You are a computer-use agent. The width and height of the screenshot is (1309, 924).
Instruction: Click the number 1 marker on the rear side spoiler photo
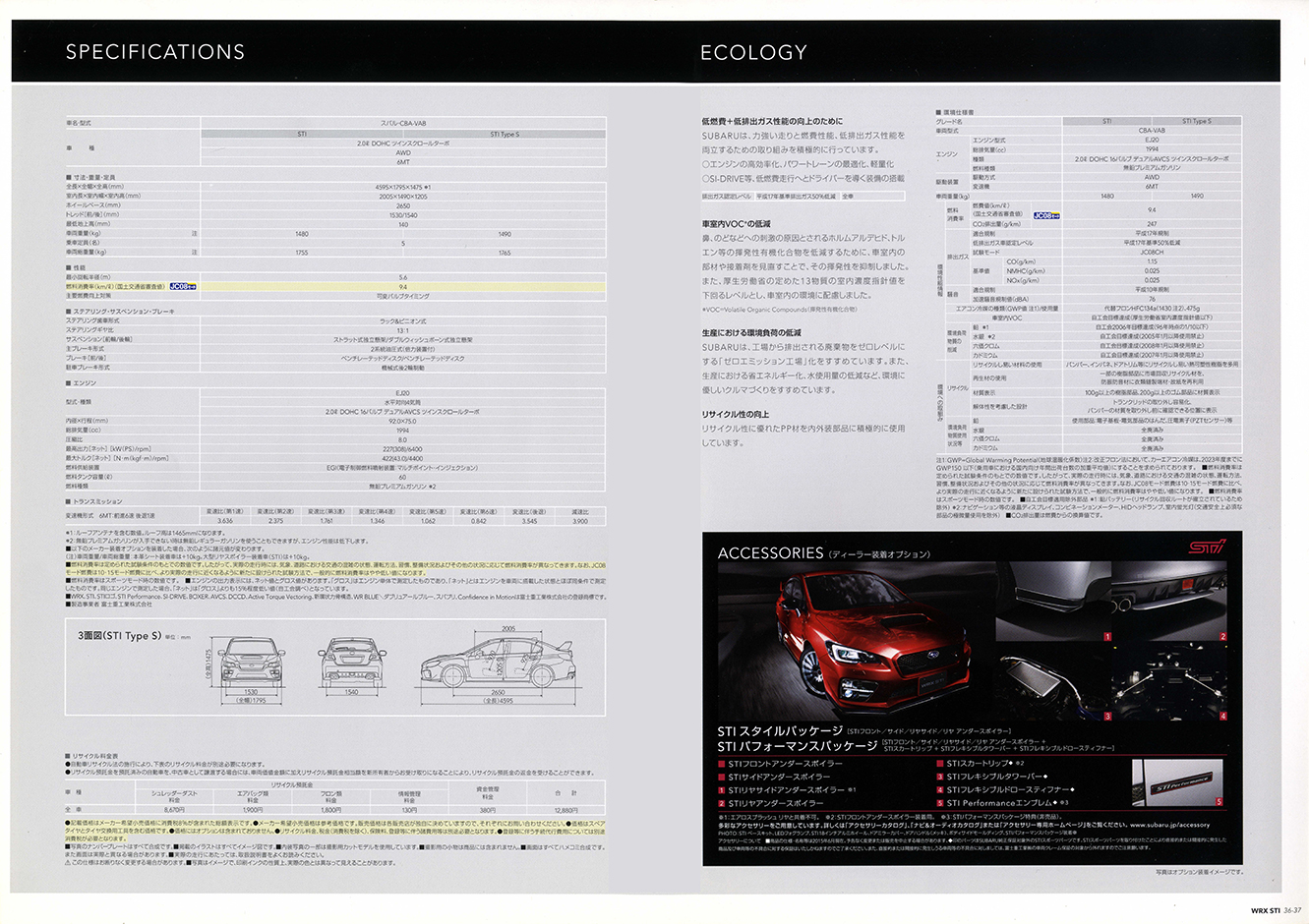tap(1107, 637)
